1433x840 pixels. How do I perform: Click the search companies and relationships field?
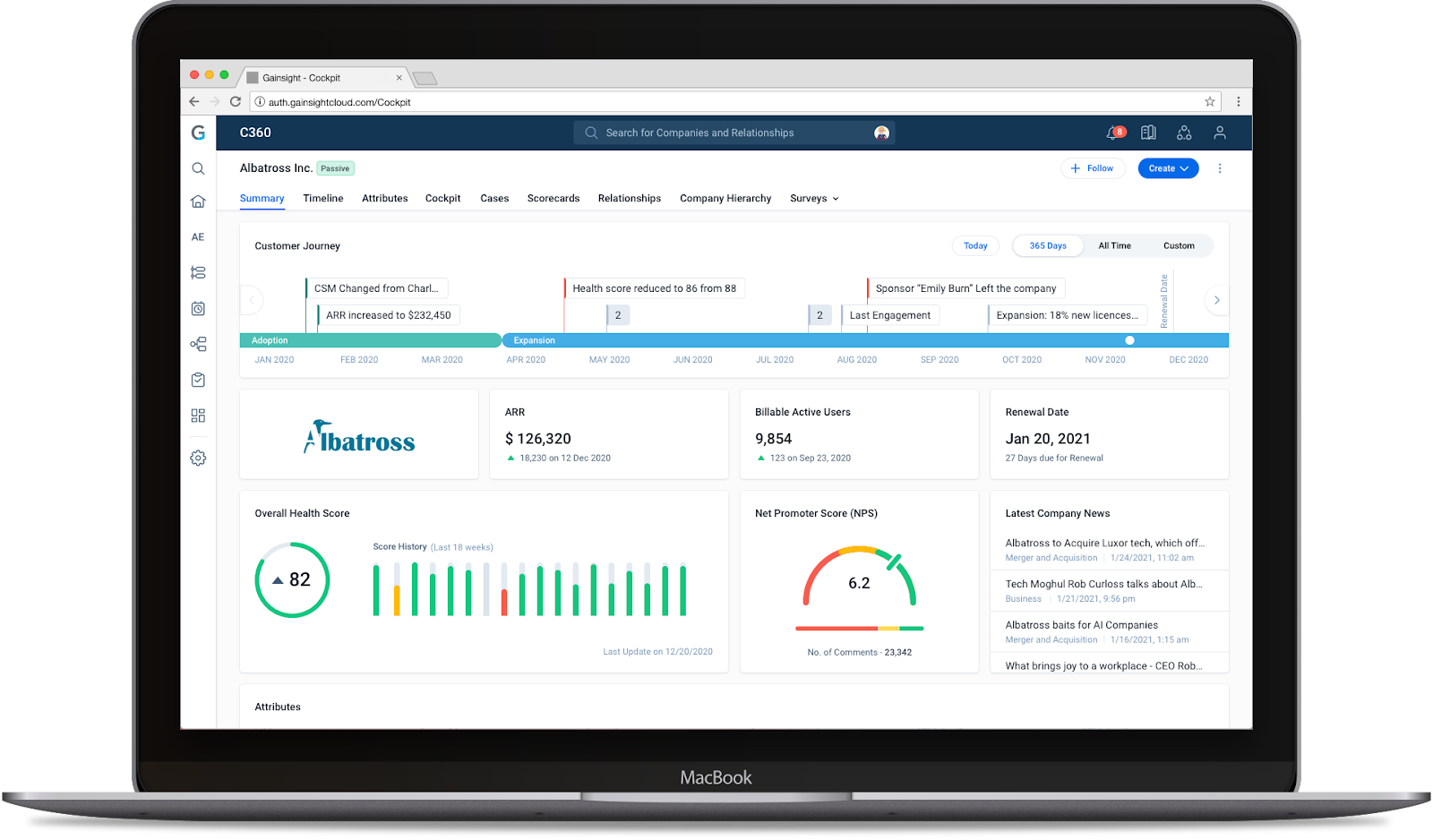(734, 133)
